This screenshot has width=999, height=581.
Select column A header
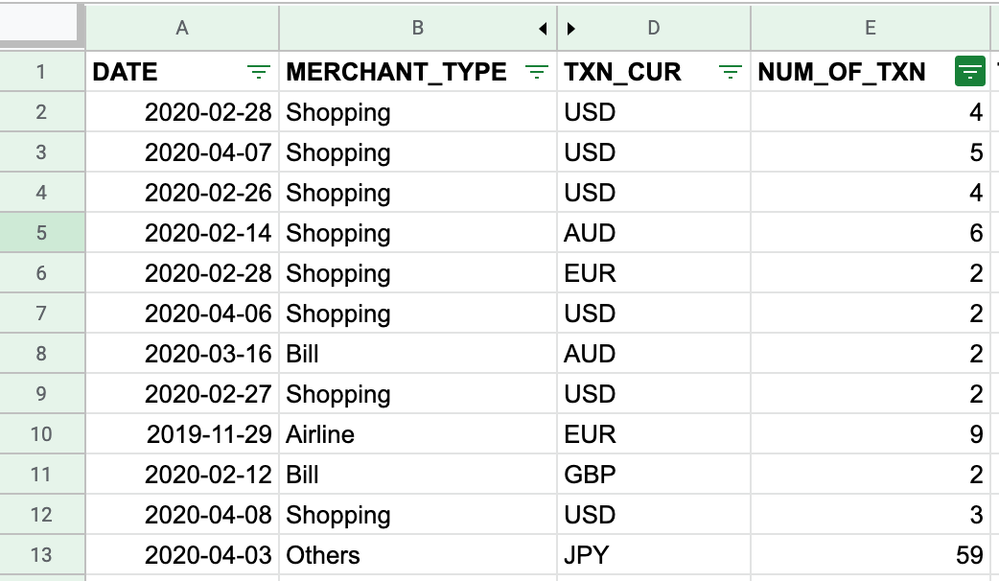182,27
